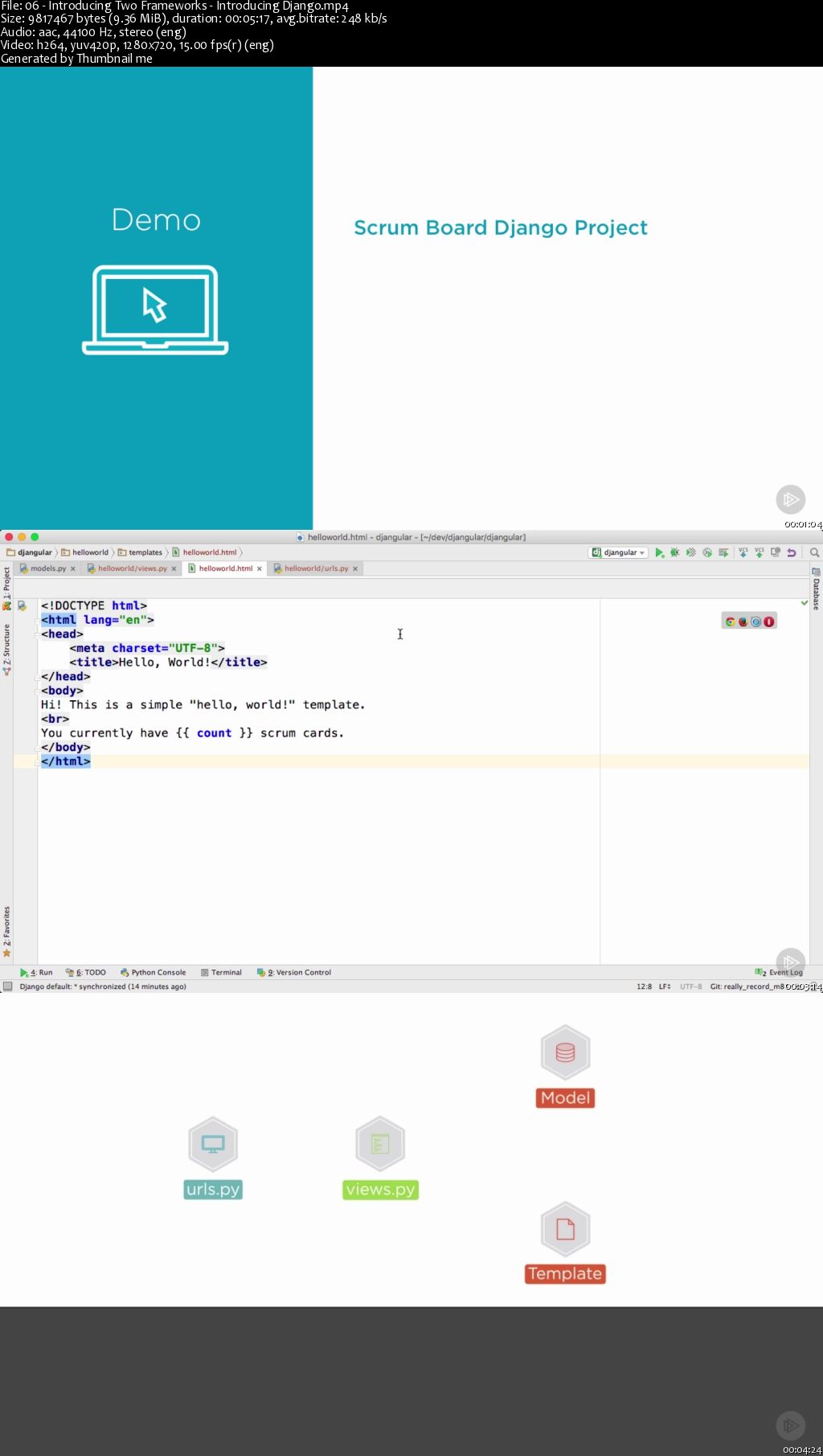The height and width of the screenshot is (1456, 823).
Task: Click the title Hello, World! line in editor
Action: coord(168,662)
